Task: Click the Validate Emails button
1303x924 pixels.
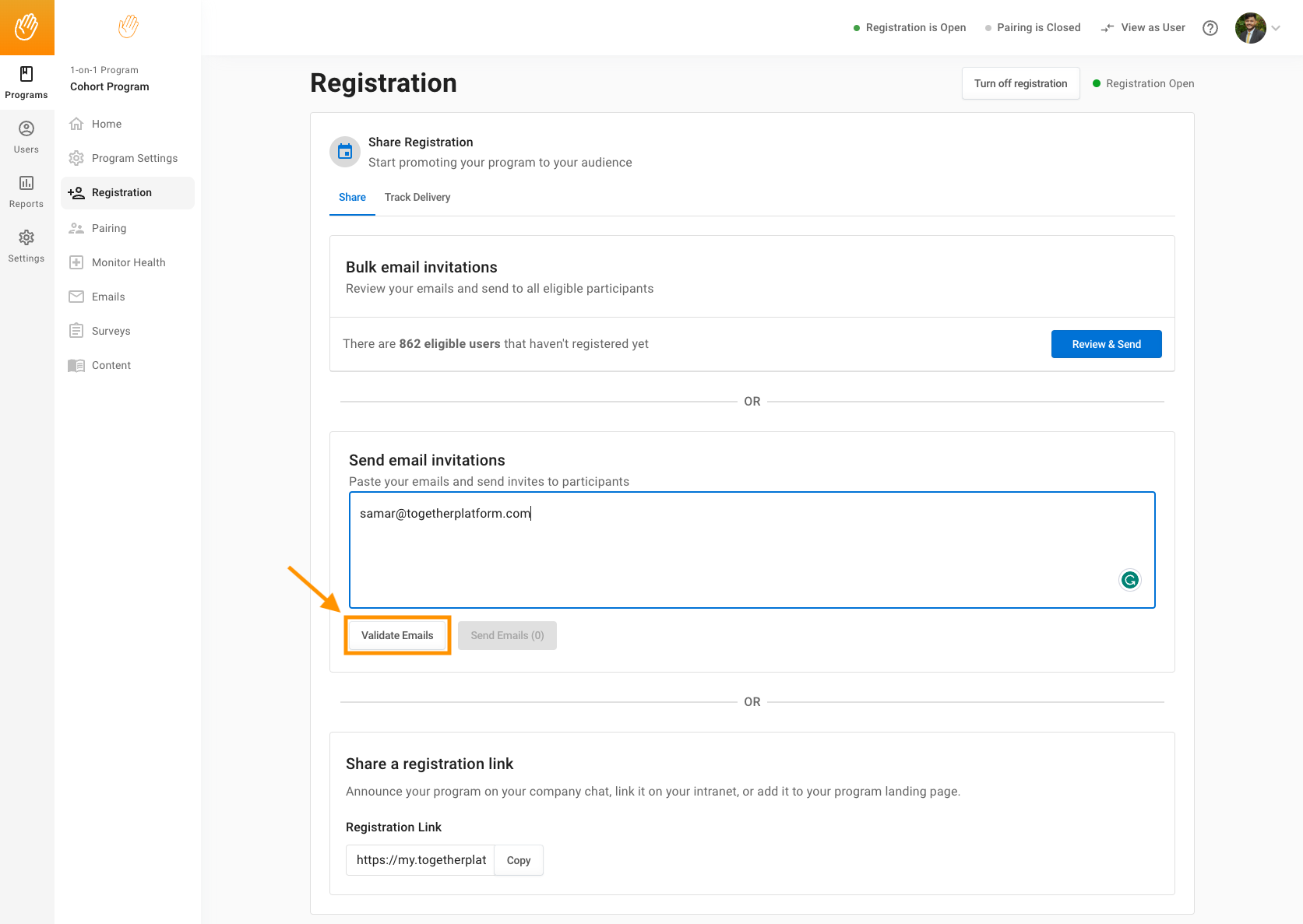Action: point(397,635)
